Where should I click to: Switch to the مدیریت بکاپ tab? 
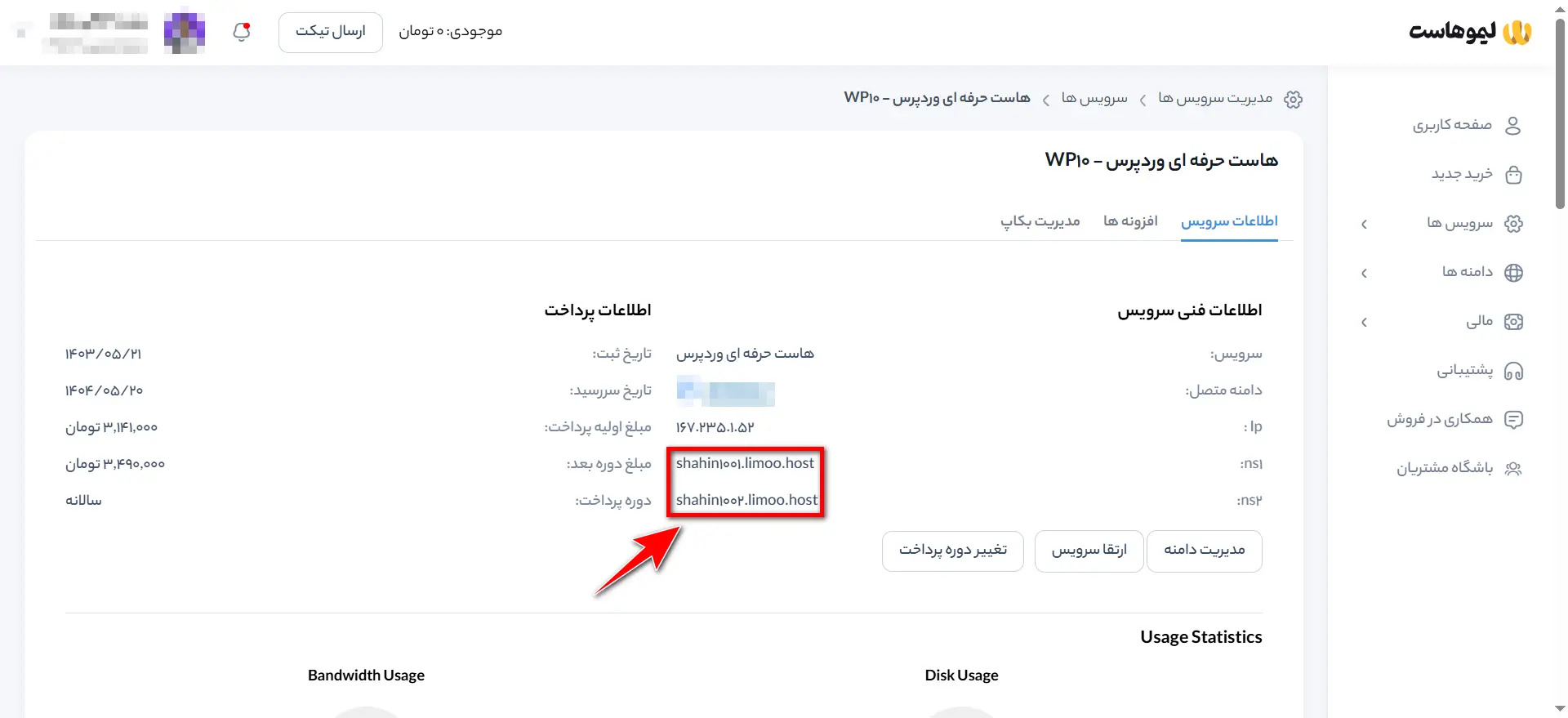[1040, 221]
